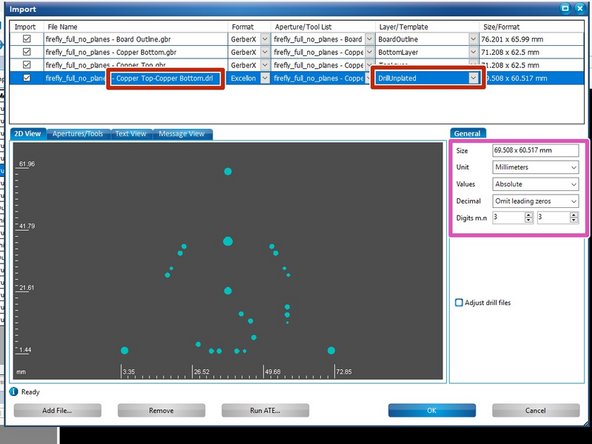The height and width of the screenshot is (444, 592).
Task: Maximize the Import dialog window
Action: (565, 8)
